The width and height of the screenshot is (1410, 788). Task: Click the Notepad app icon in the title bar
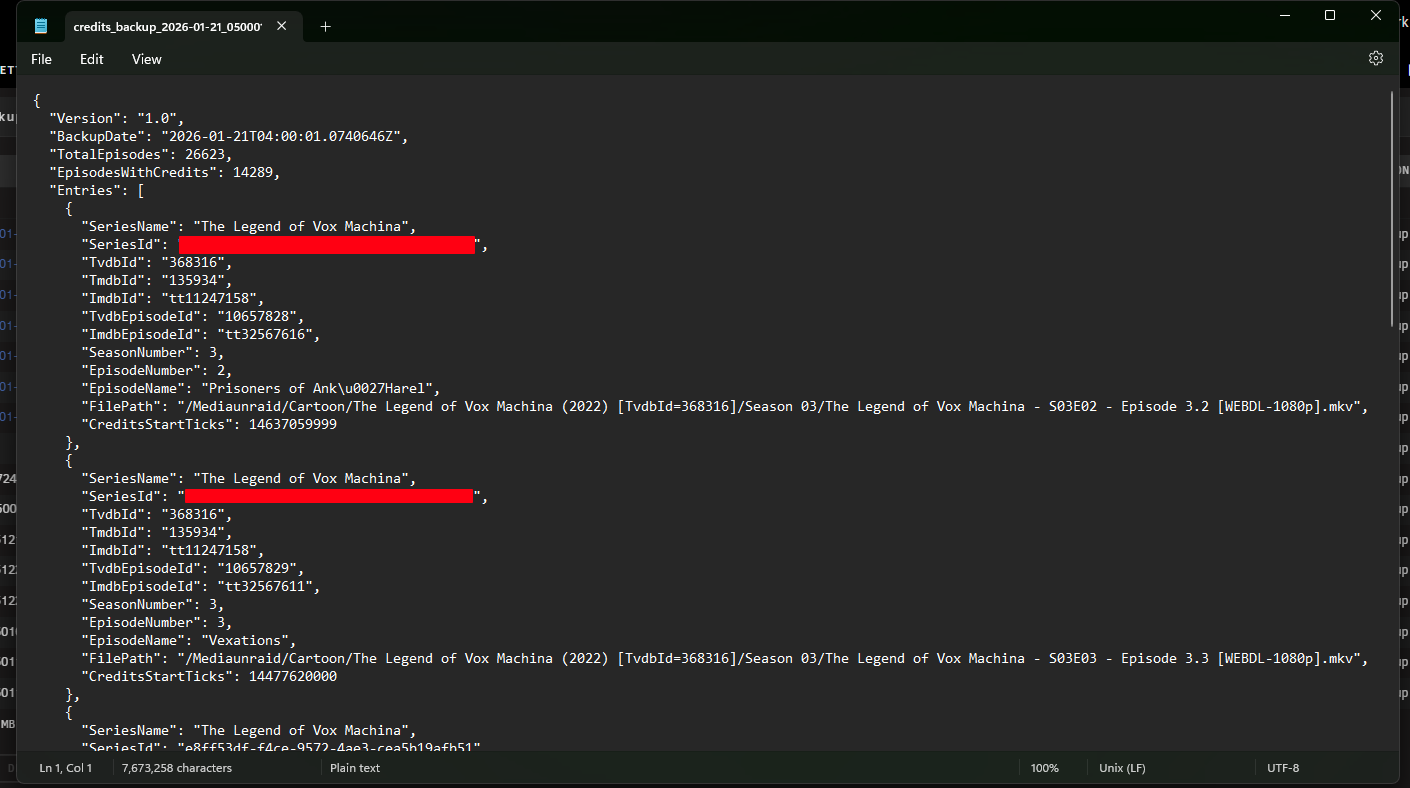click(x=41, y=26)
